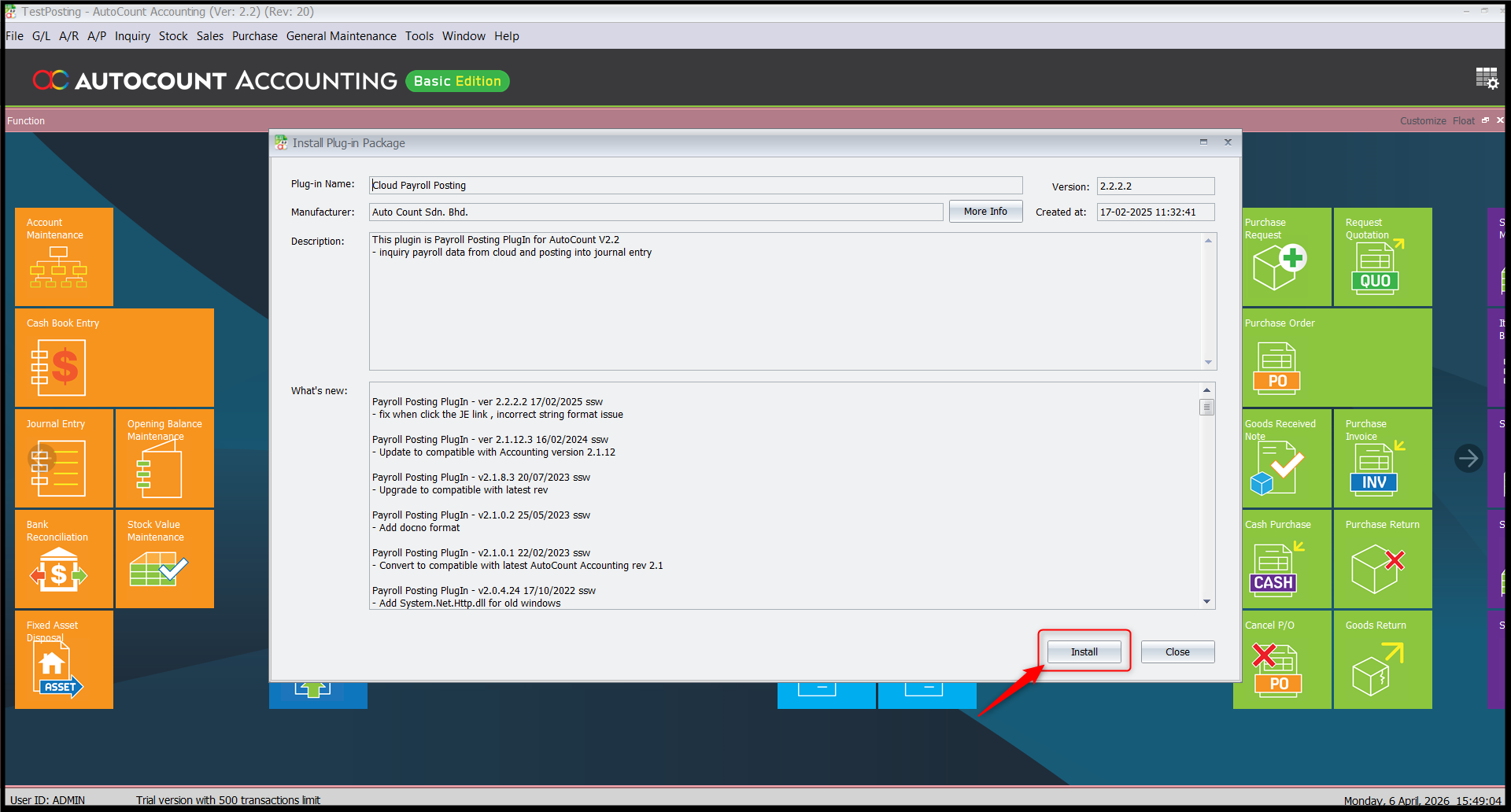This screenshot has height=812, width=1511.
Task: Open the A/P menu
Action: pos(97,36)
